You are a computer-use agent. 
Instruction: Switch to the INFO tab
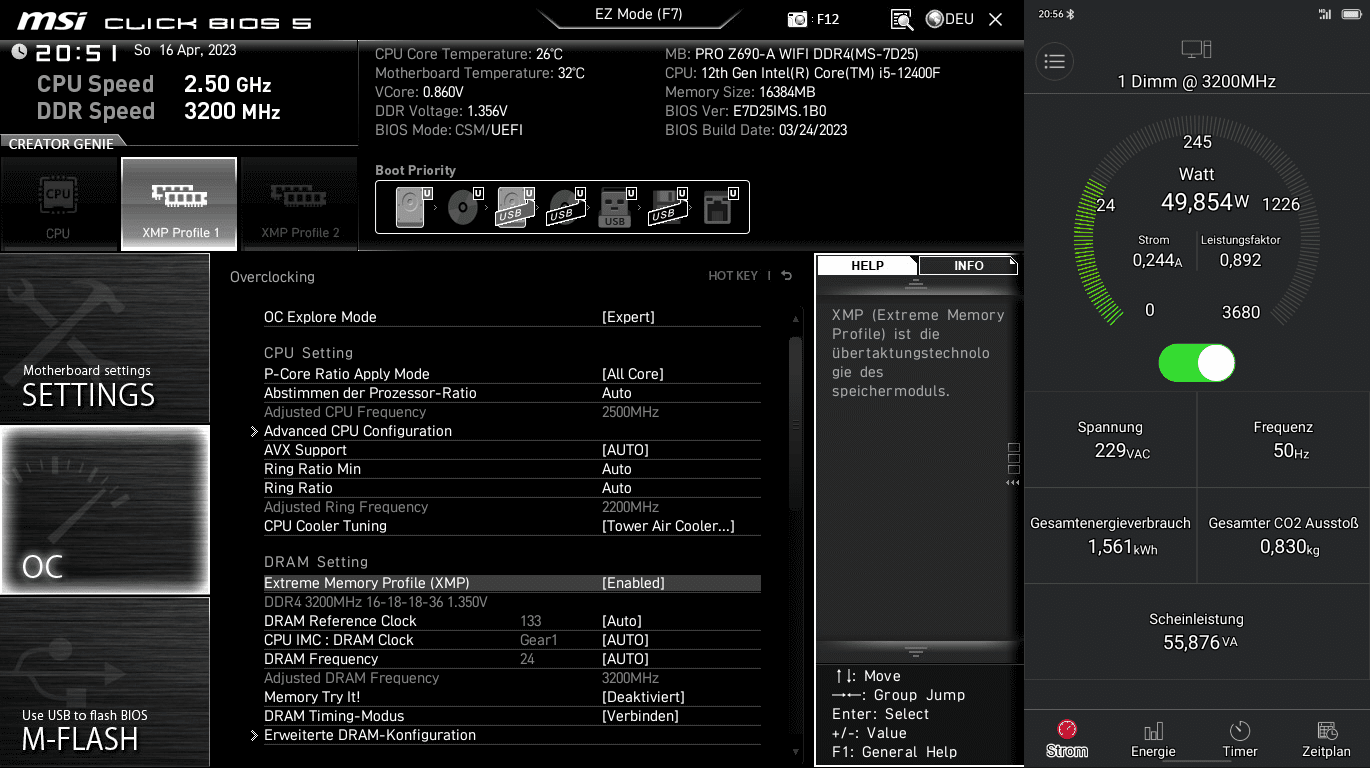tap(967, 265)
